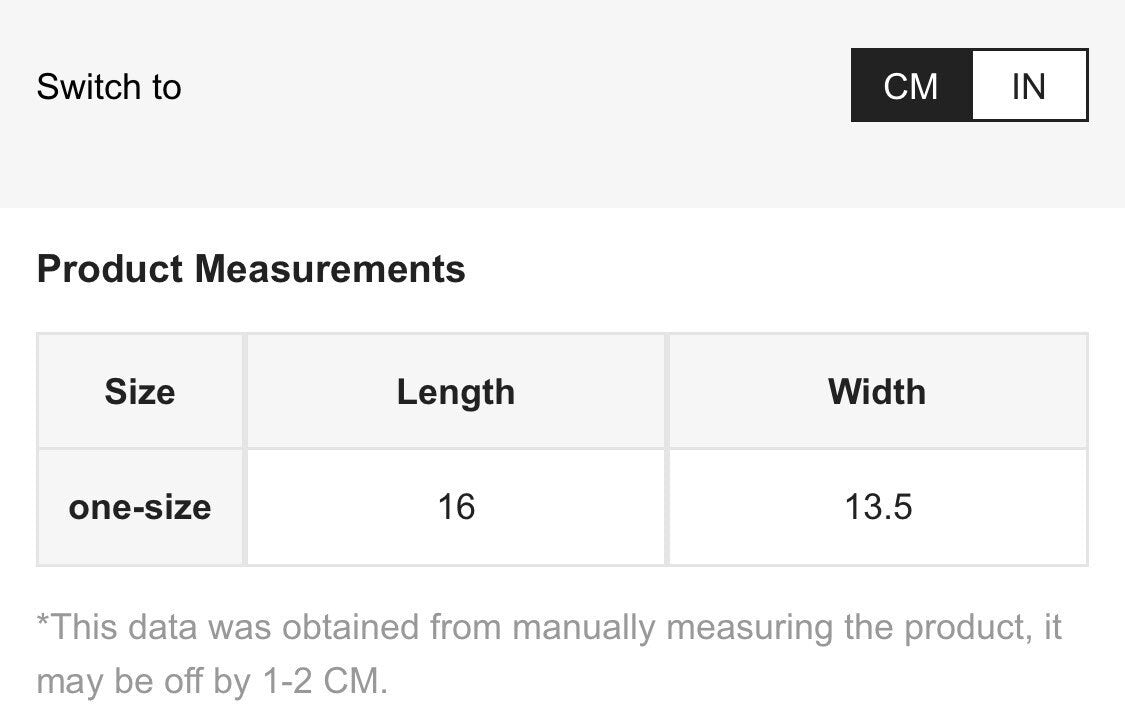Viewport: 1125px width, 712px height.
Task: Click the word 'product,' in the disclaimer
Action: [x=966, y=627]
